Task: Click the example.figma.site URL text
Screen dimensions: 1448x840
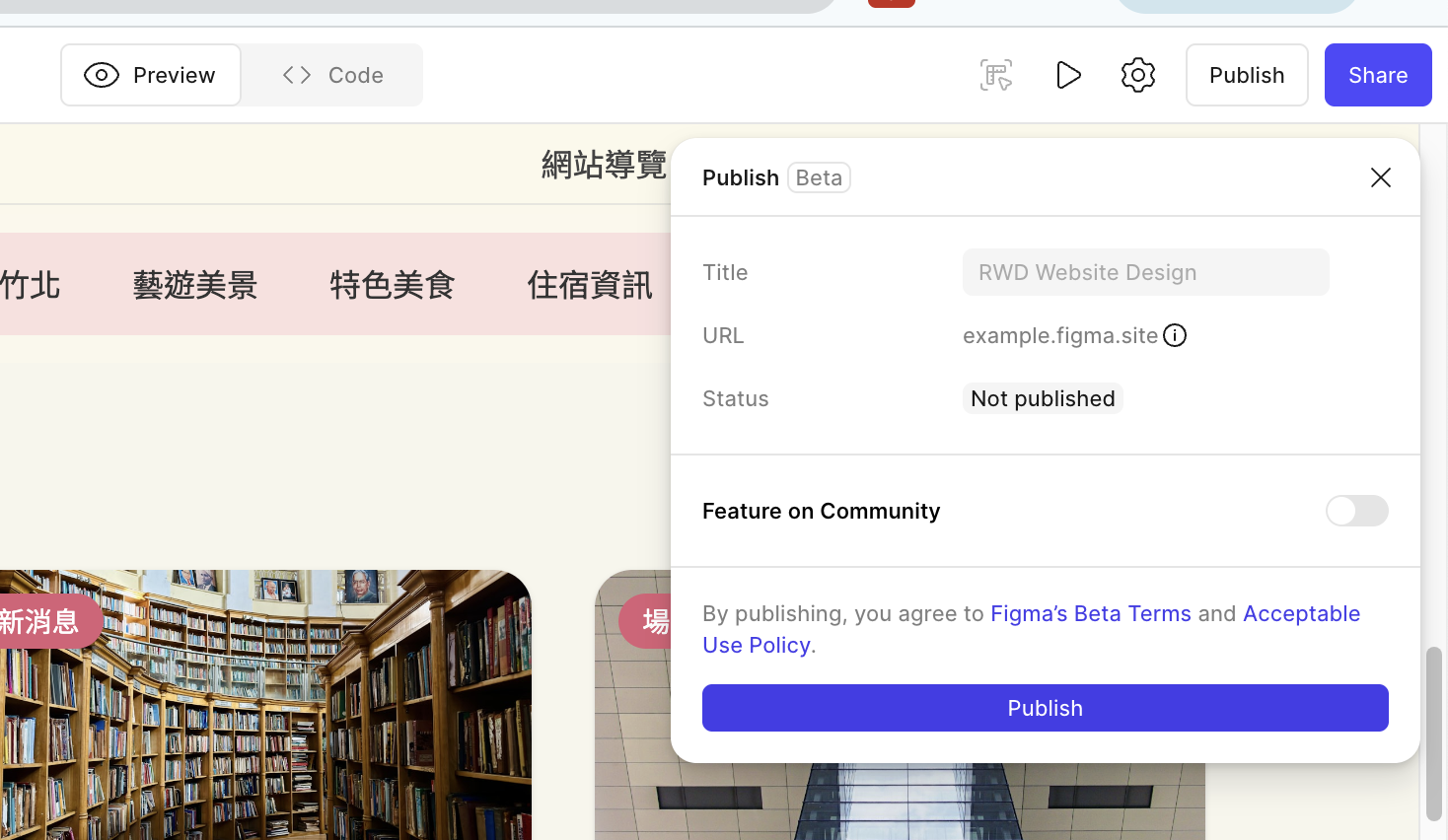Action: point(1059,335)
